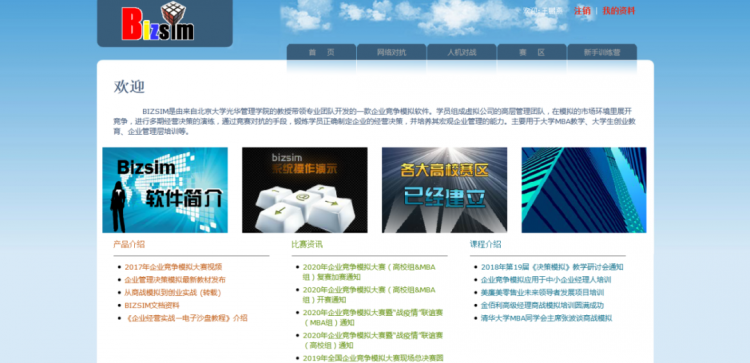Open 企业管理决策模拟最新教材发布 link
This screenshot has width=750, height=363.
(175, 280)
